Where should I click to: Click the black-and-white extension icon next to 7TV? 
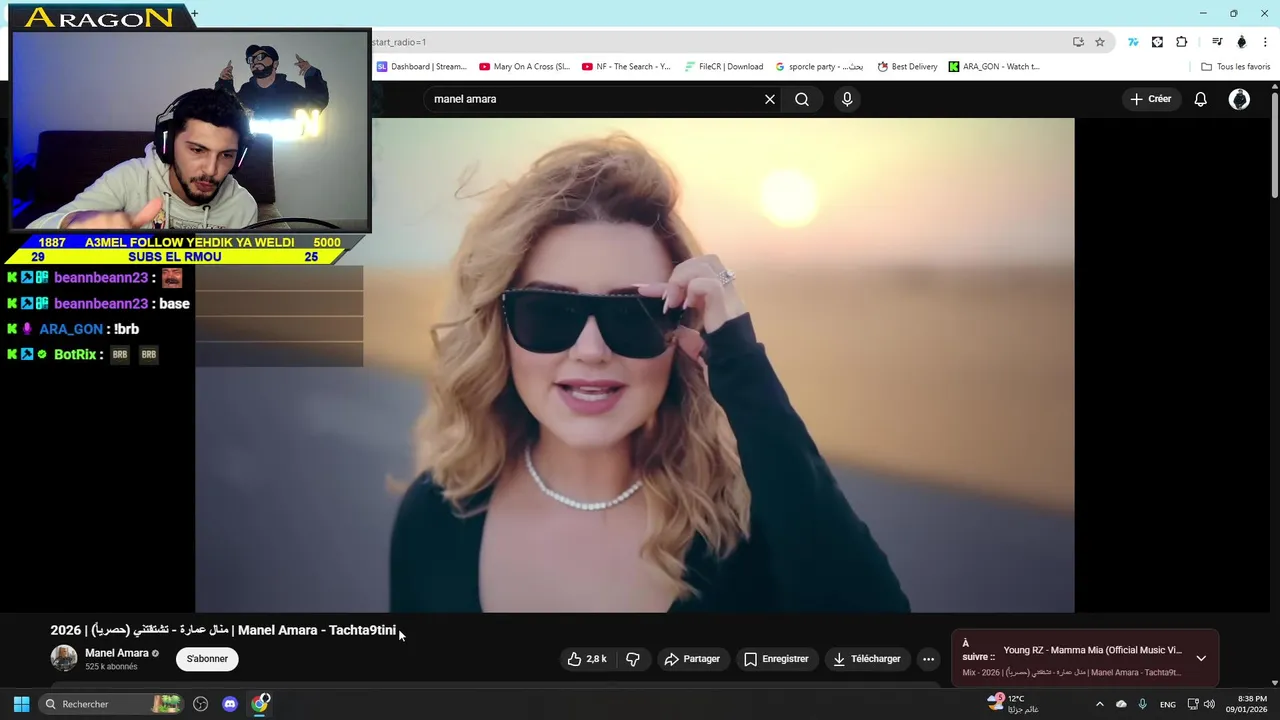tap(1157, 42)
